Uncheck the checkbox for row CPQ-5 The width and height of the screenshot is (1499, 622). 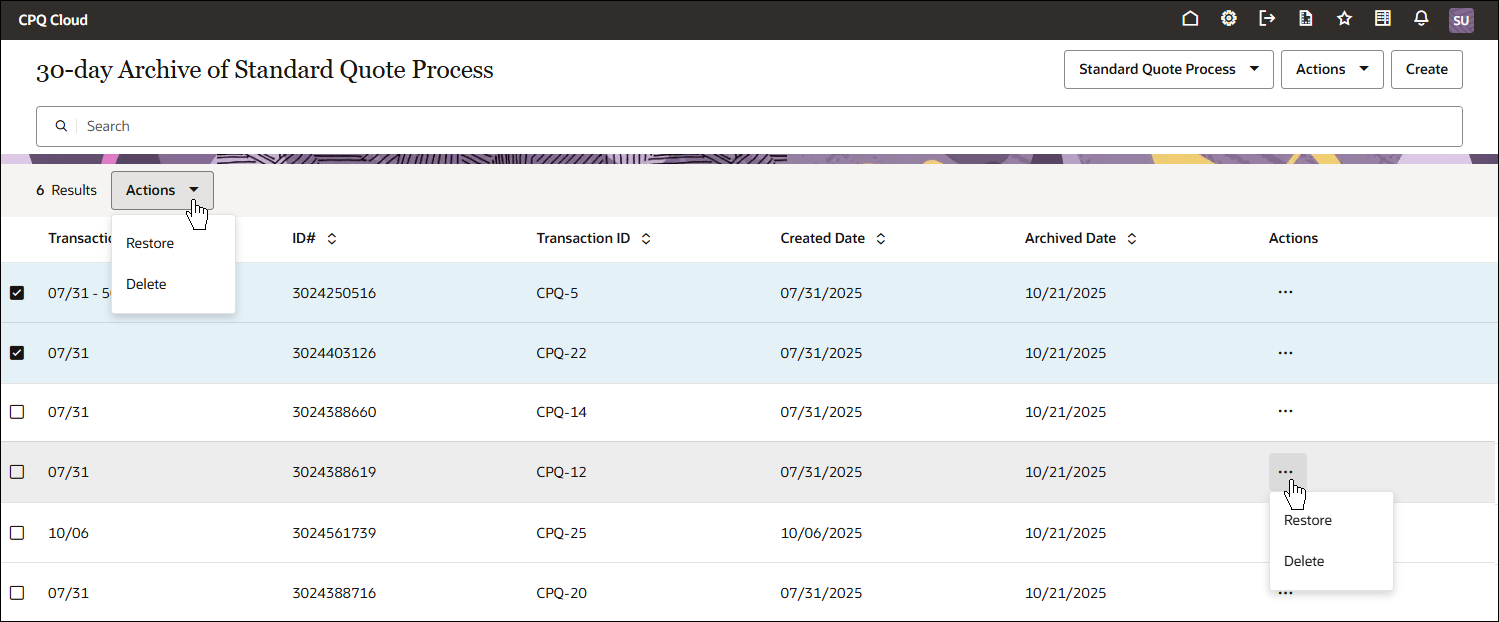tap(17, 293)
